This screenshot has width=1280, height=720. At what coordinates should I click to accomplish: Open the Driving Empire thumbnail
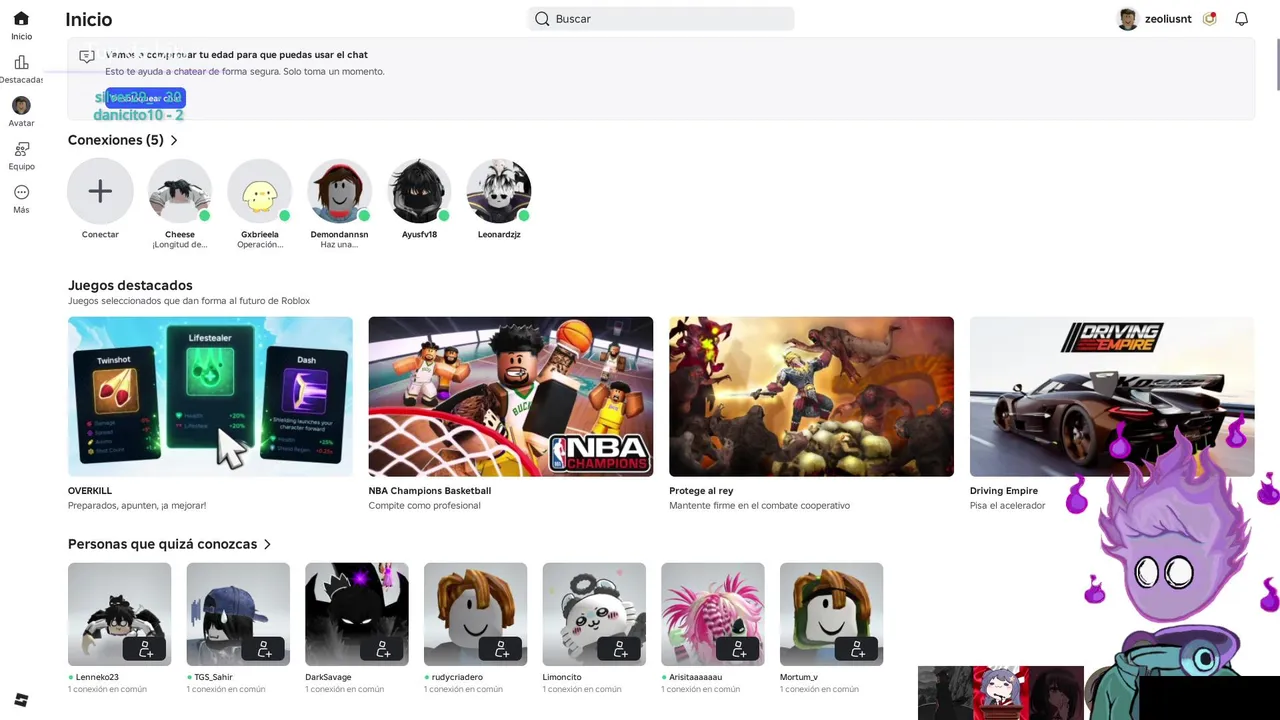click(1112, 396)
